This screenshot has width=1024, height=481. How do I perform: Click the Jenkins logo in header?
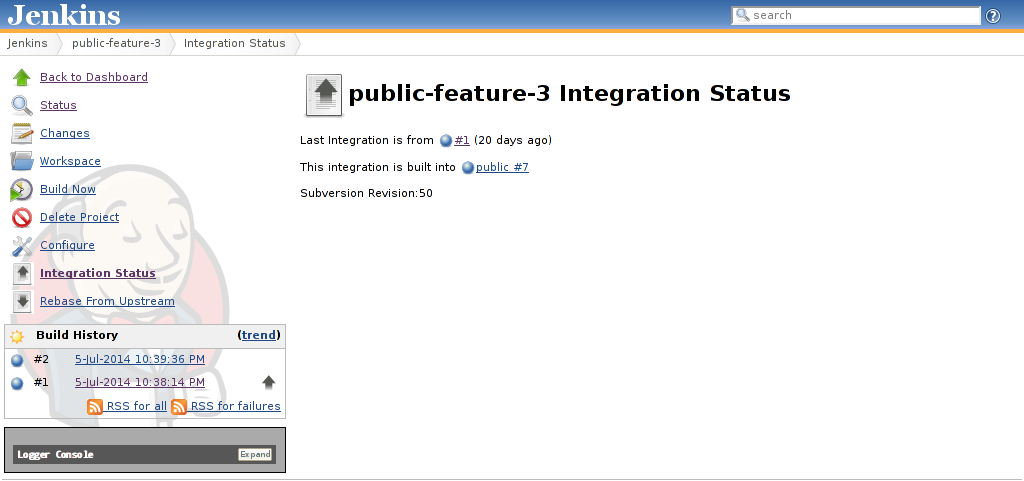pyautogui.click(x=64, y=15)
